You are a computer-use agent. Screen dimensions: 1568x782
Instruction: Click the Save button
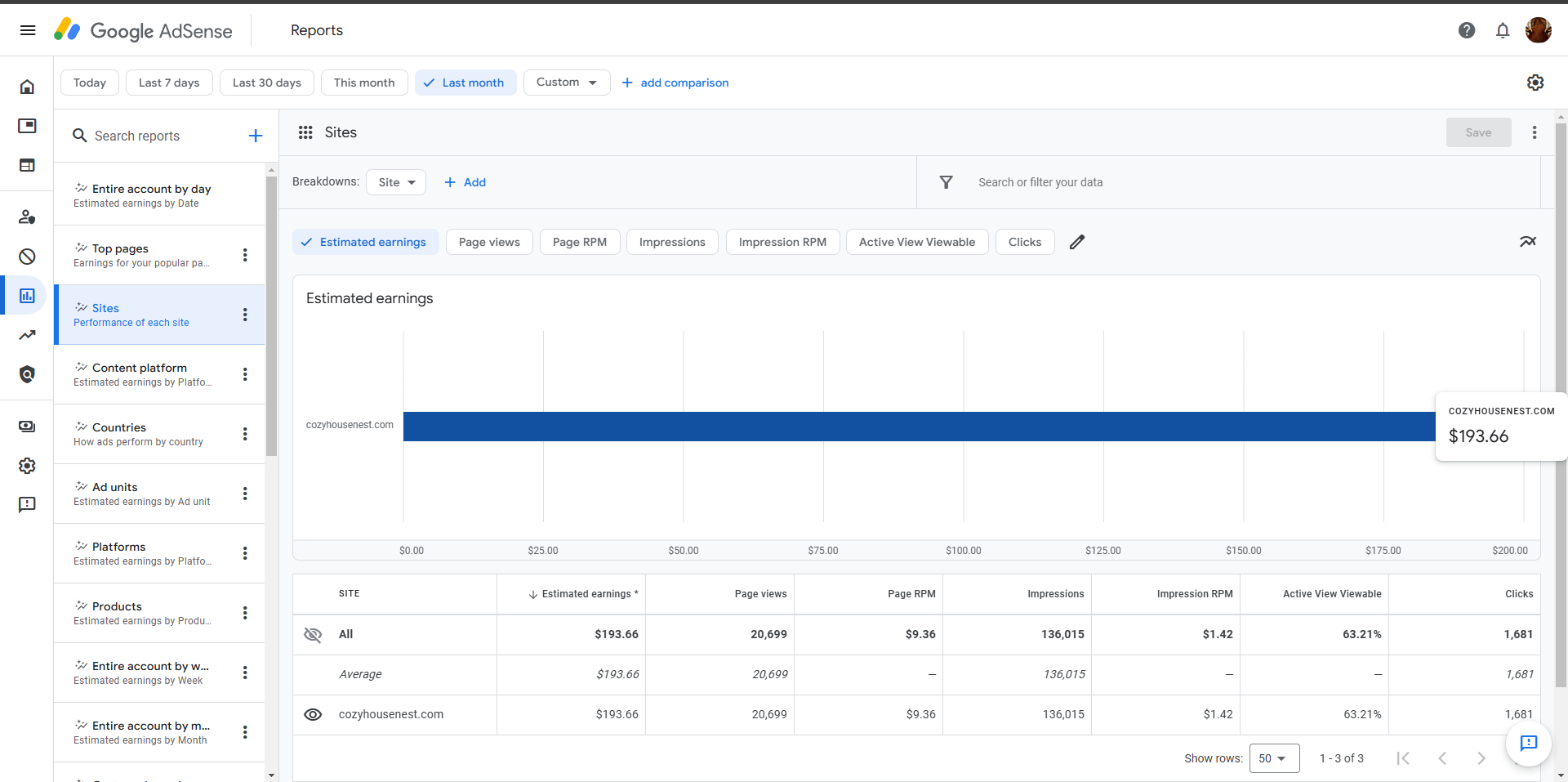pos(1478,132)
